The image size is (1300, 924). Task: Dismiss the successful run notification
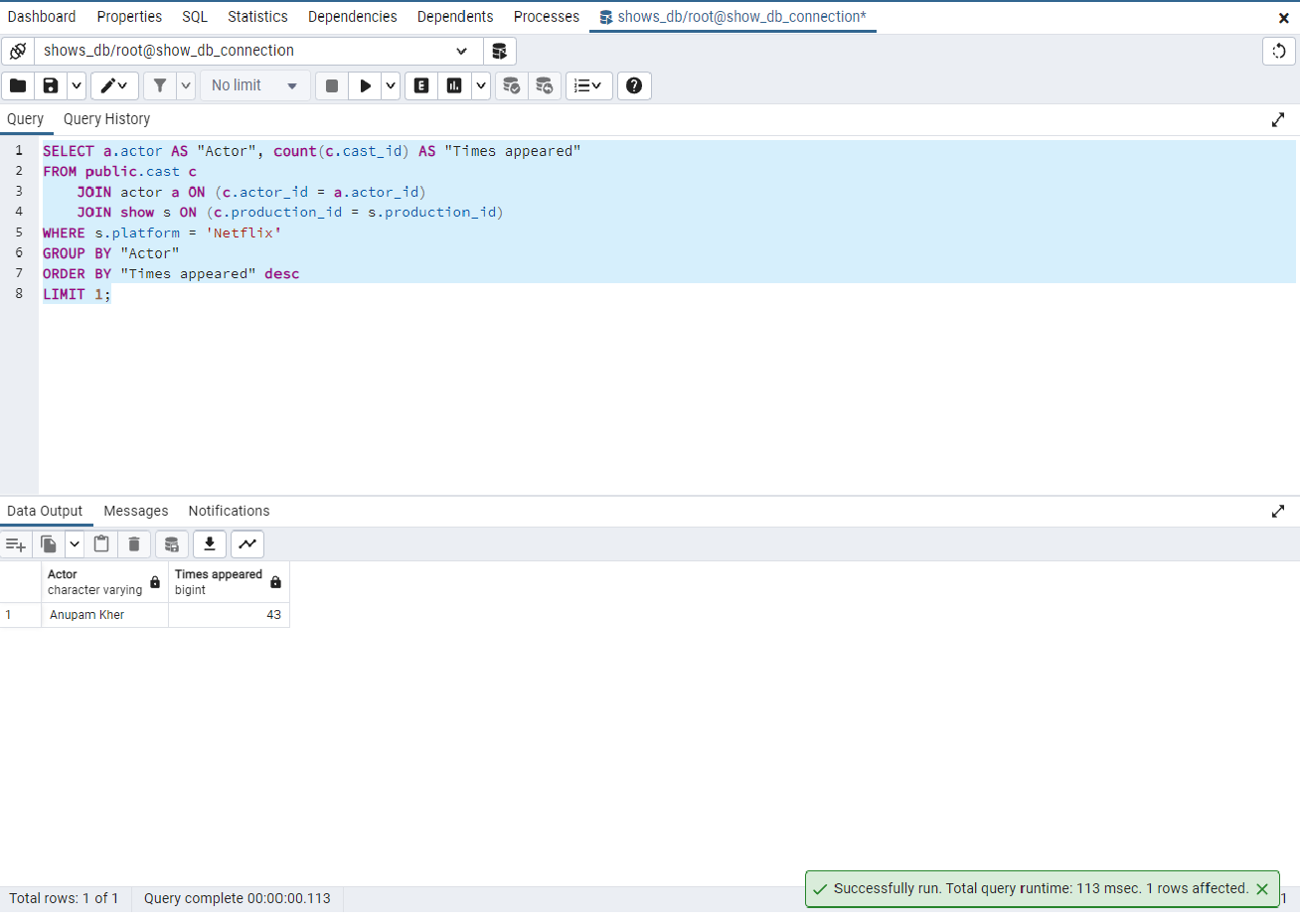[x=1261, y=888]
